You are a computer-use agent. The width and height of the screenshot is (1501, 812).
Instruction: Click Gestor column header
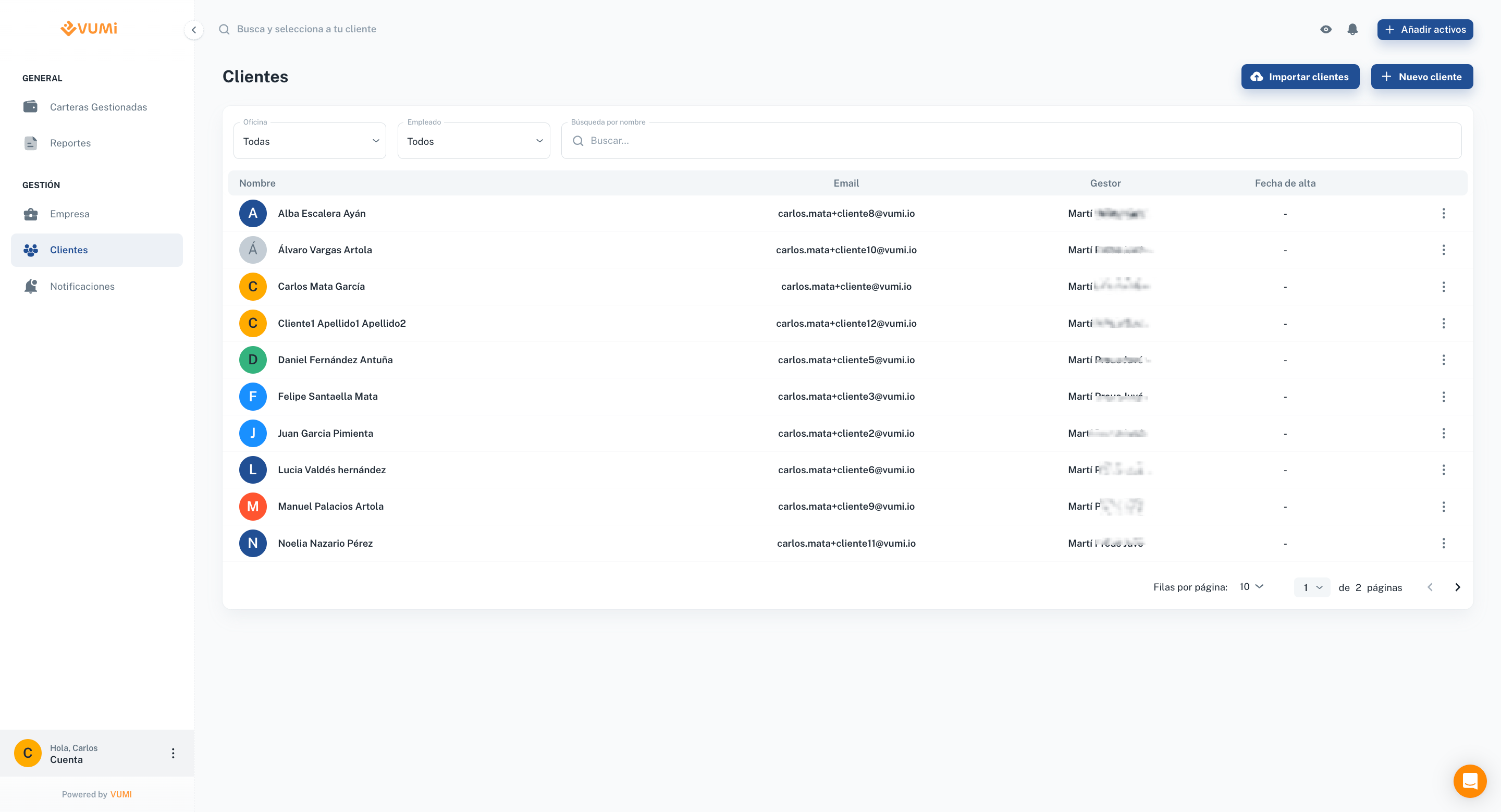(x=1105, y=183)
